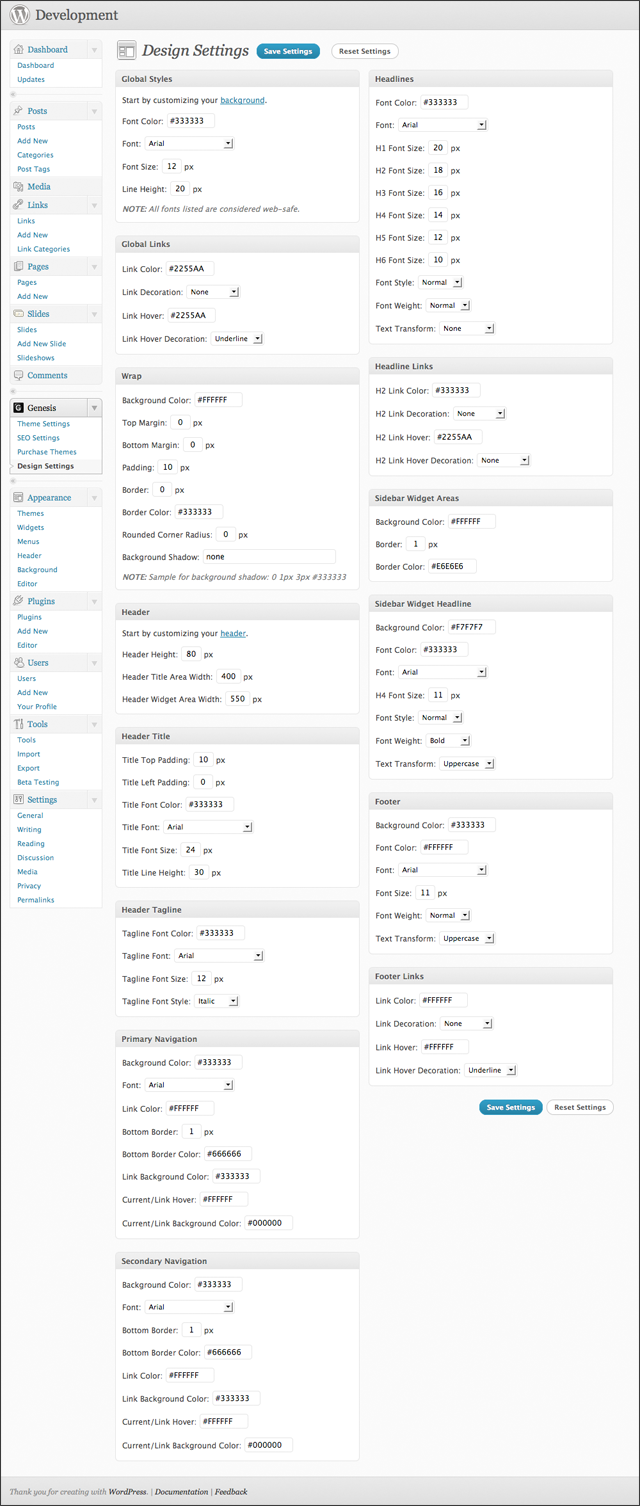Collapse the Posts menu arrow
This screenshot has width=640, height=1506.
[94, 111]
